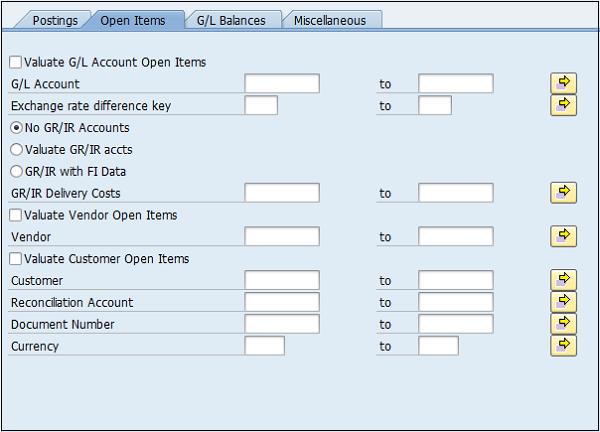Open multiple selection for Document Number
The image size is (600, 432).
click(x=563, y=324)
